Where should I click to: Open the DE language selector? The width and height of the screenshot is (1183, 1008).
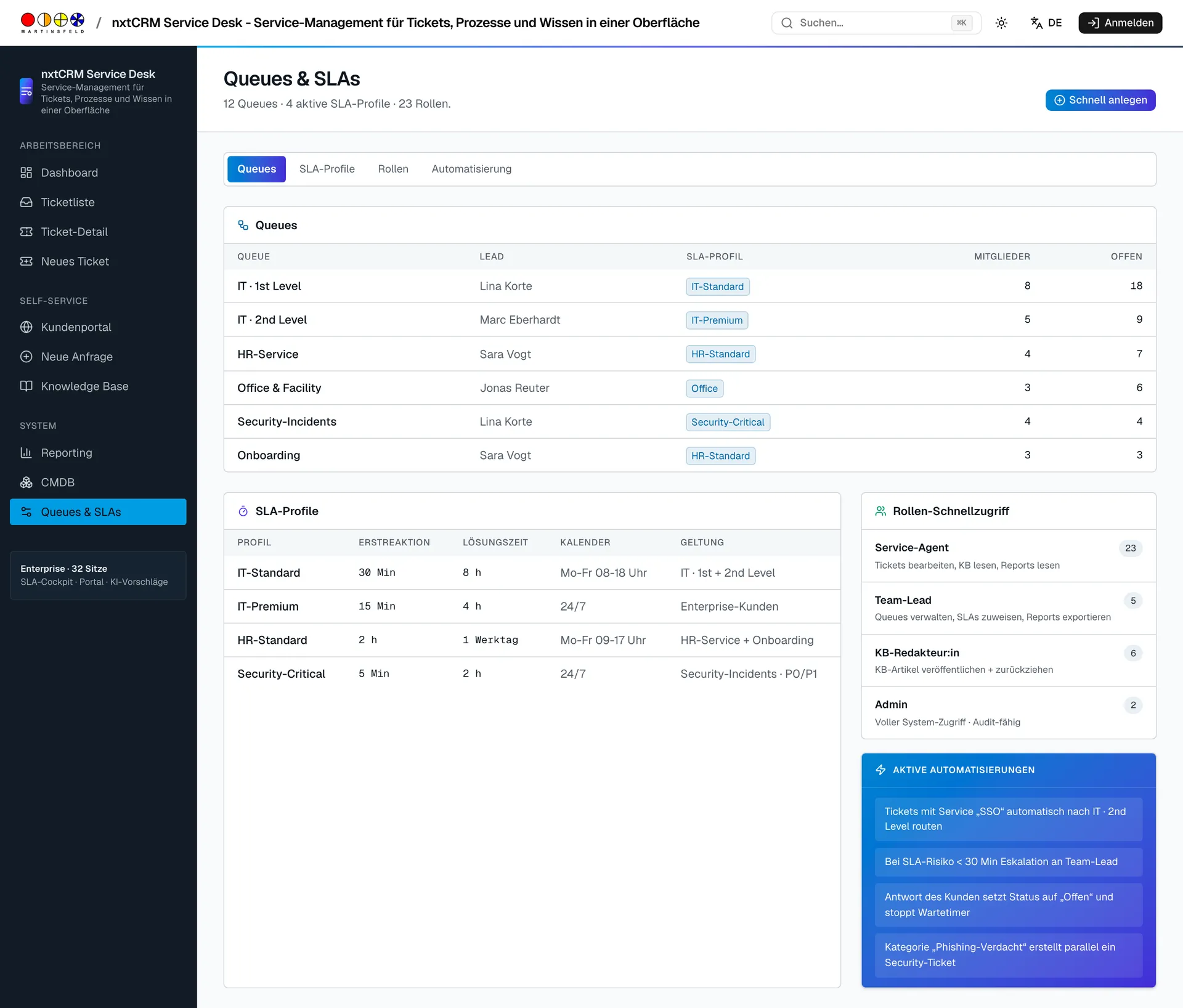point(1046,23)
